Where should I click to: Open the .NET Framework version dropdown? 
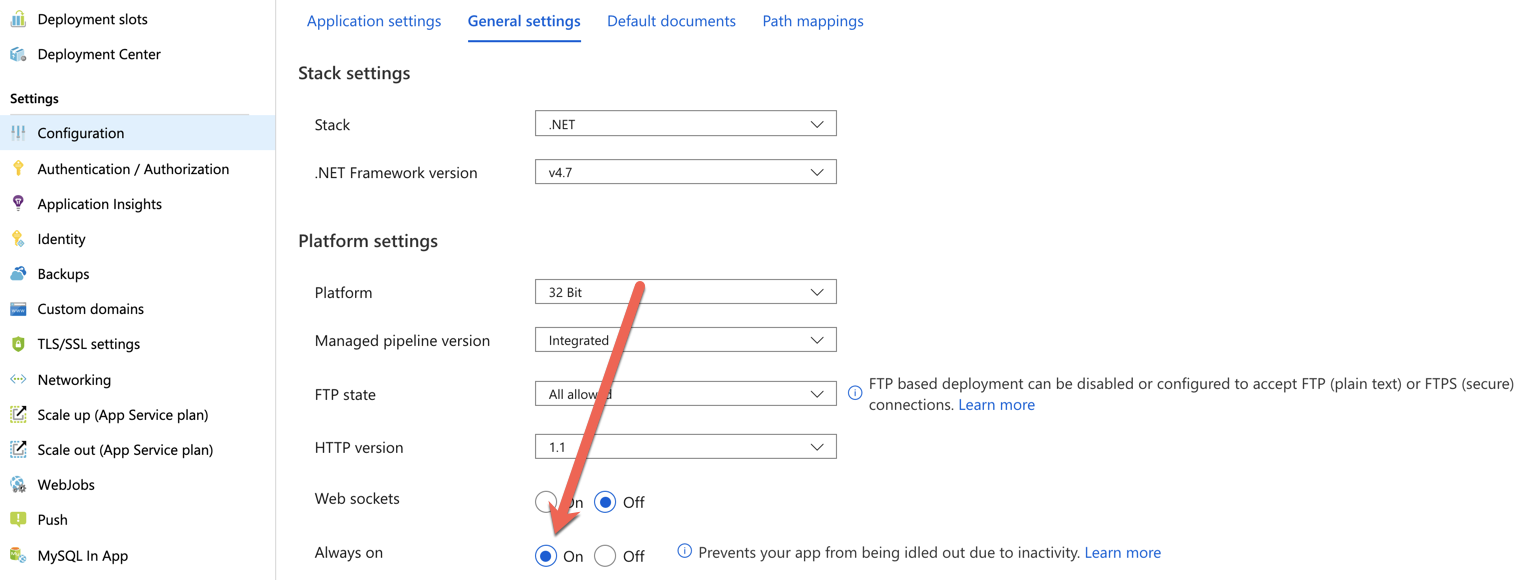click(686, 172)
